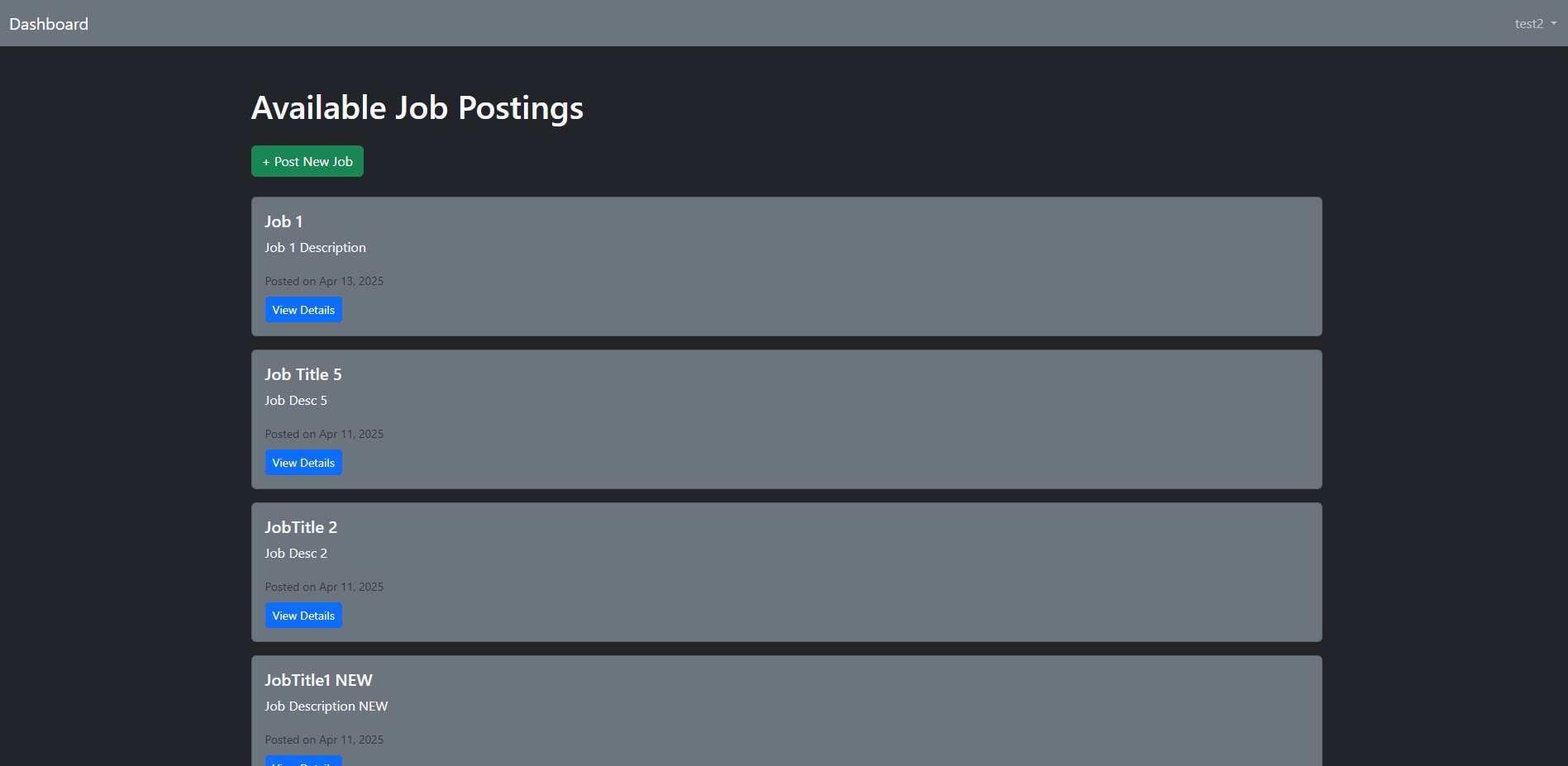The height and width of the screenshot is (766, 1568).
Task: Click posted date under Job Title 5
Action: pos(324,434)
